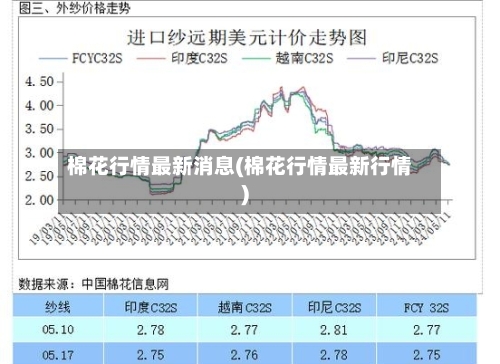The image size is (500, 364).
Task: Click the 印度C32S value 2.75 in 05.17 row
Action: tap(151, 355)
